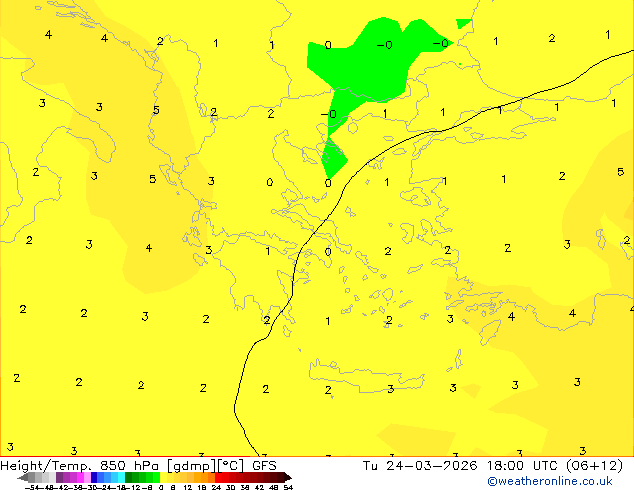
Task: Pick the purple swatch in temperature legend
Action: pyautogui.click(x=64, y=477)
